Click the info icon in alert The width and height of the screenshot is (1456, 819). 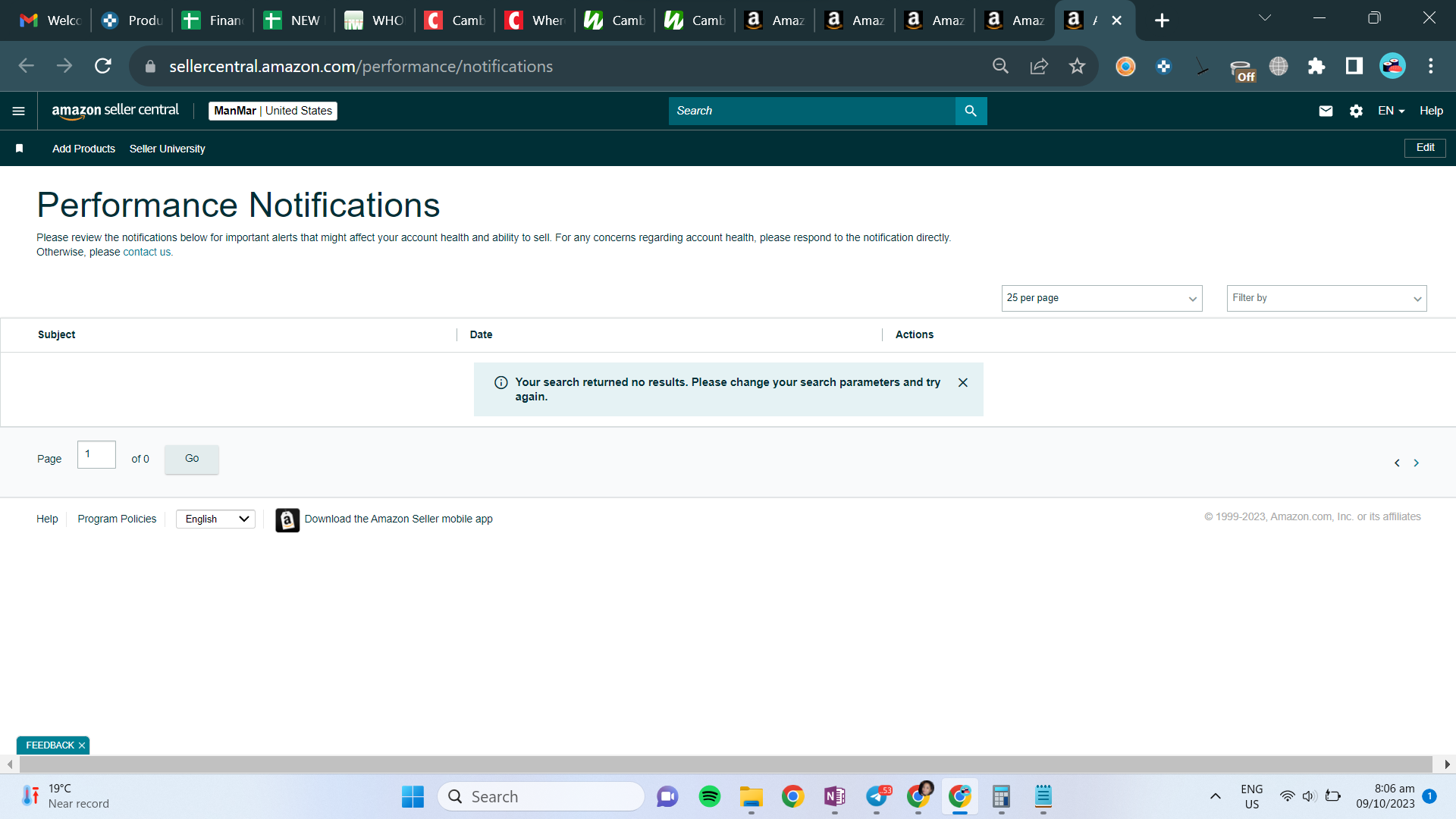pos(501,383)
